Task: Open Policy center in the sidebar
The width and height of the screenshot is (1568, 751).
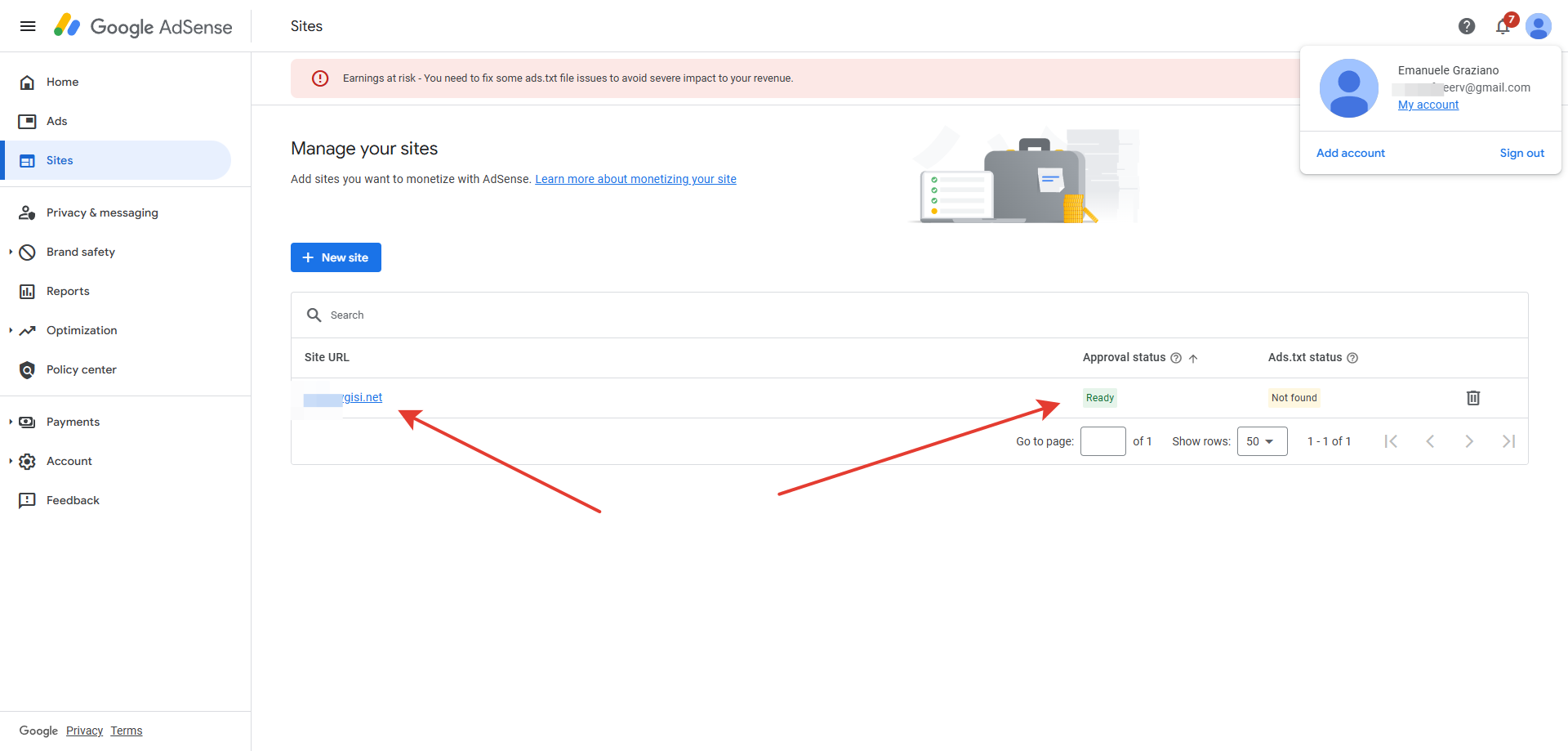Action: (115, 369)
